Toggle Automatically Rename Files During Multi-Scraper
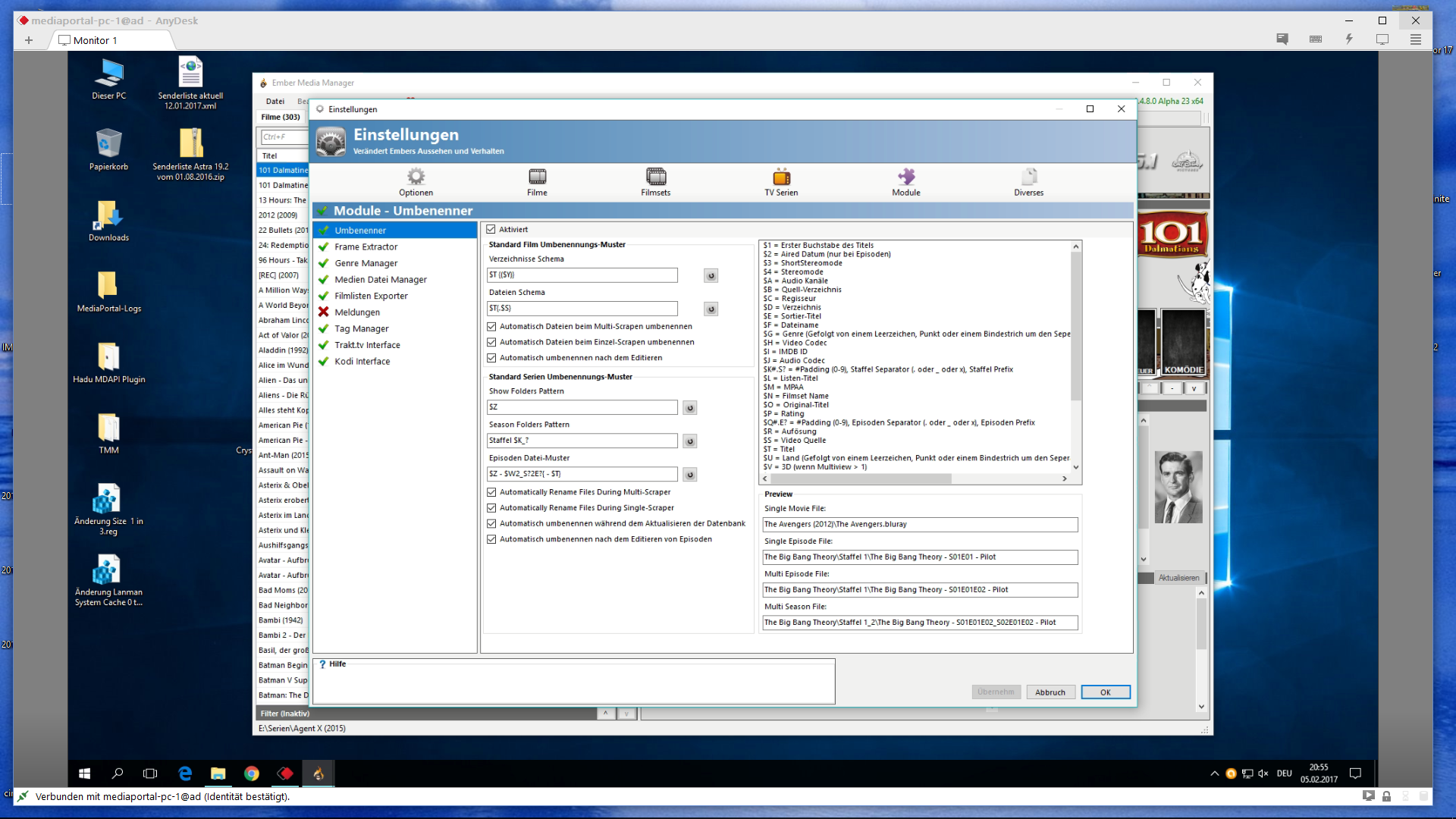 pyautogui.click(x=491, y=492)
